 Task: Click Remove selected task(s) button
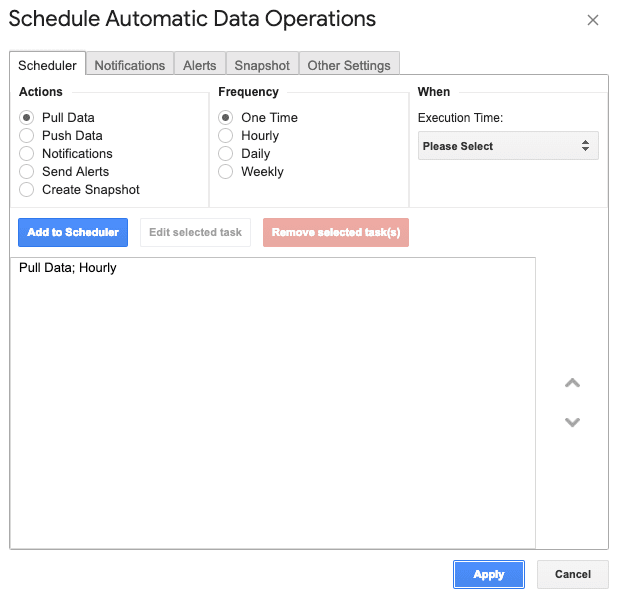coord(336,233)
